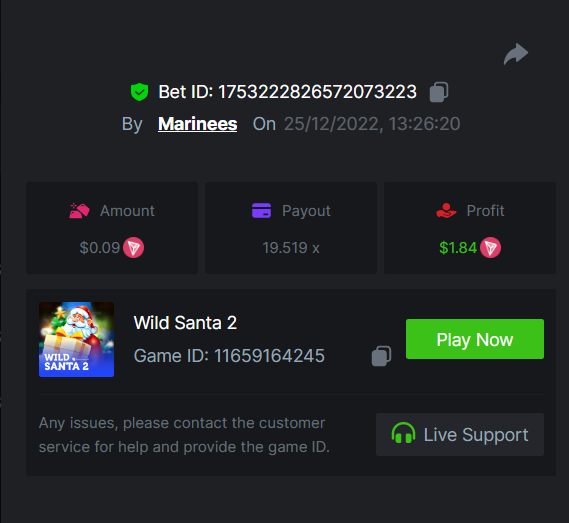The image size is (569, 523).
Task: Click the share arrow icon
Action: tap(516, 54)
